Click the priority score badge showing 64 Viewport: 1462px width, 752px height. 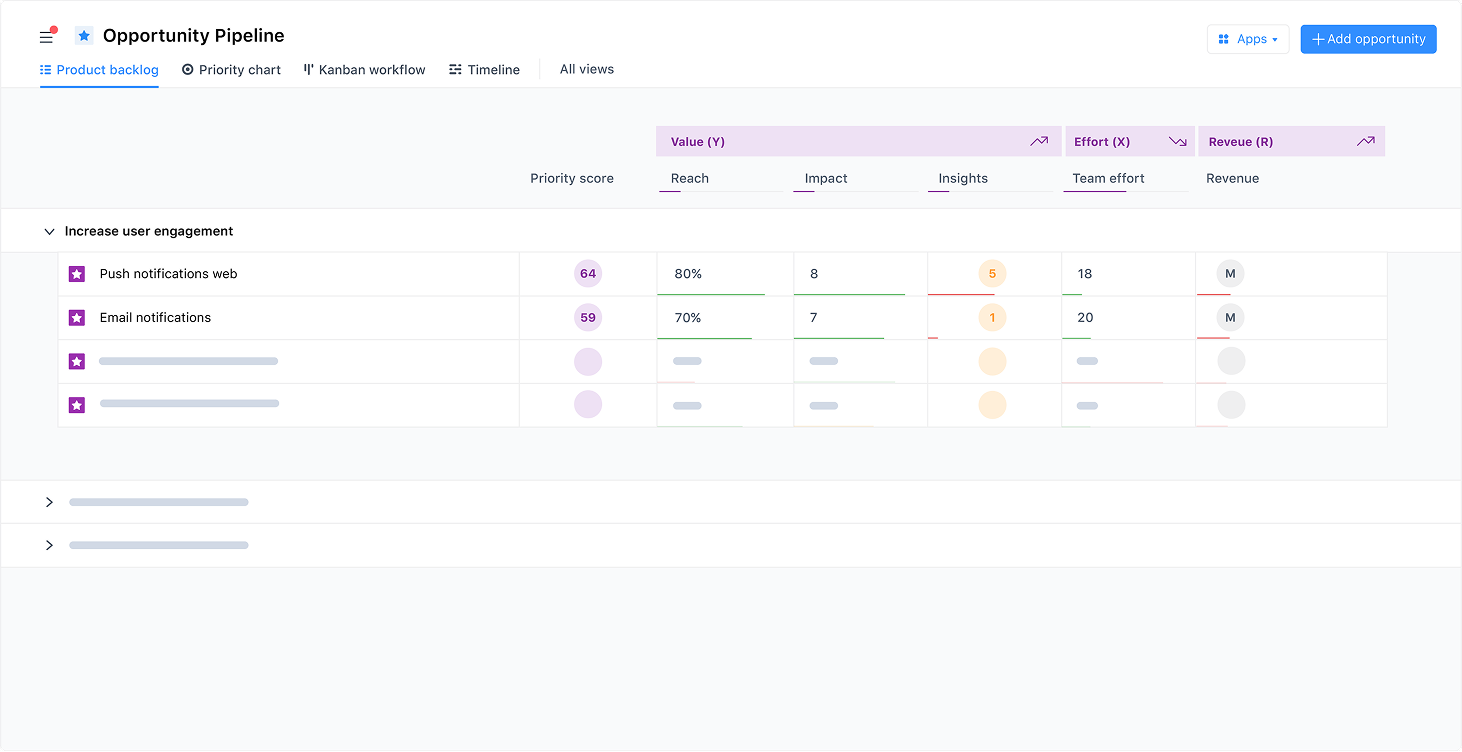[x=587, y=273]
